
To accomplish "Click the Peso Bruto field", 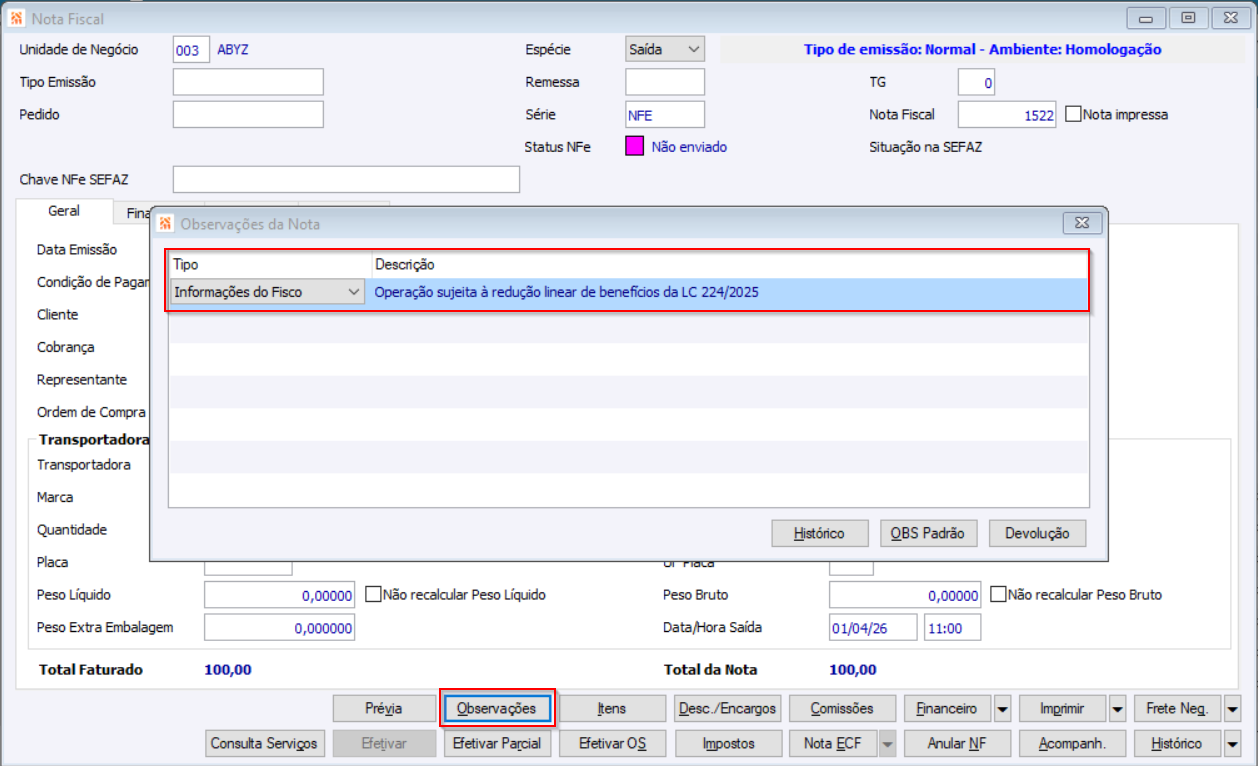I will coord(904,595).
